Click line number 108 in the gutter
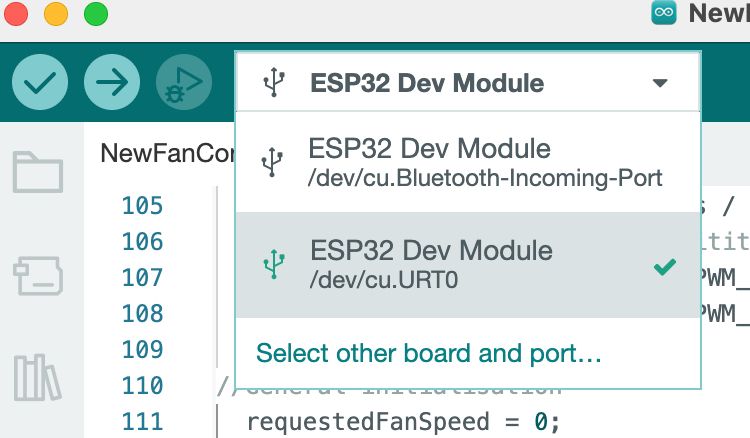Screen dimensions: 750x438 point(143,314)
